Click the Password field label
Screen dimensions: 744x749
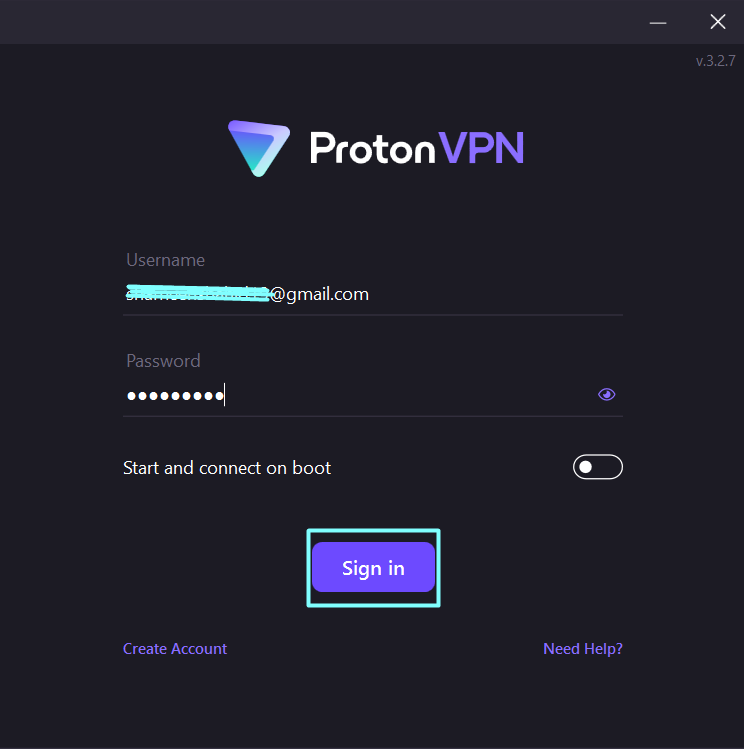coord(163,361)
